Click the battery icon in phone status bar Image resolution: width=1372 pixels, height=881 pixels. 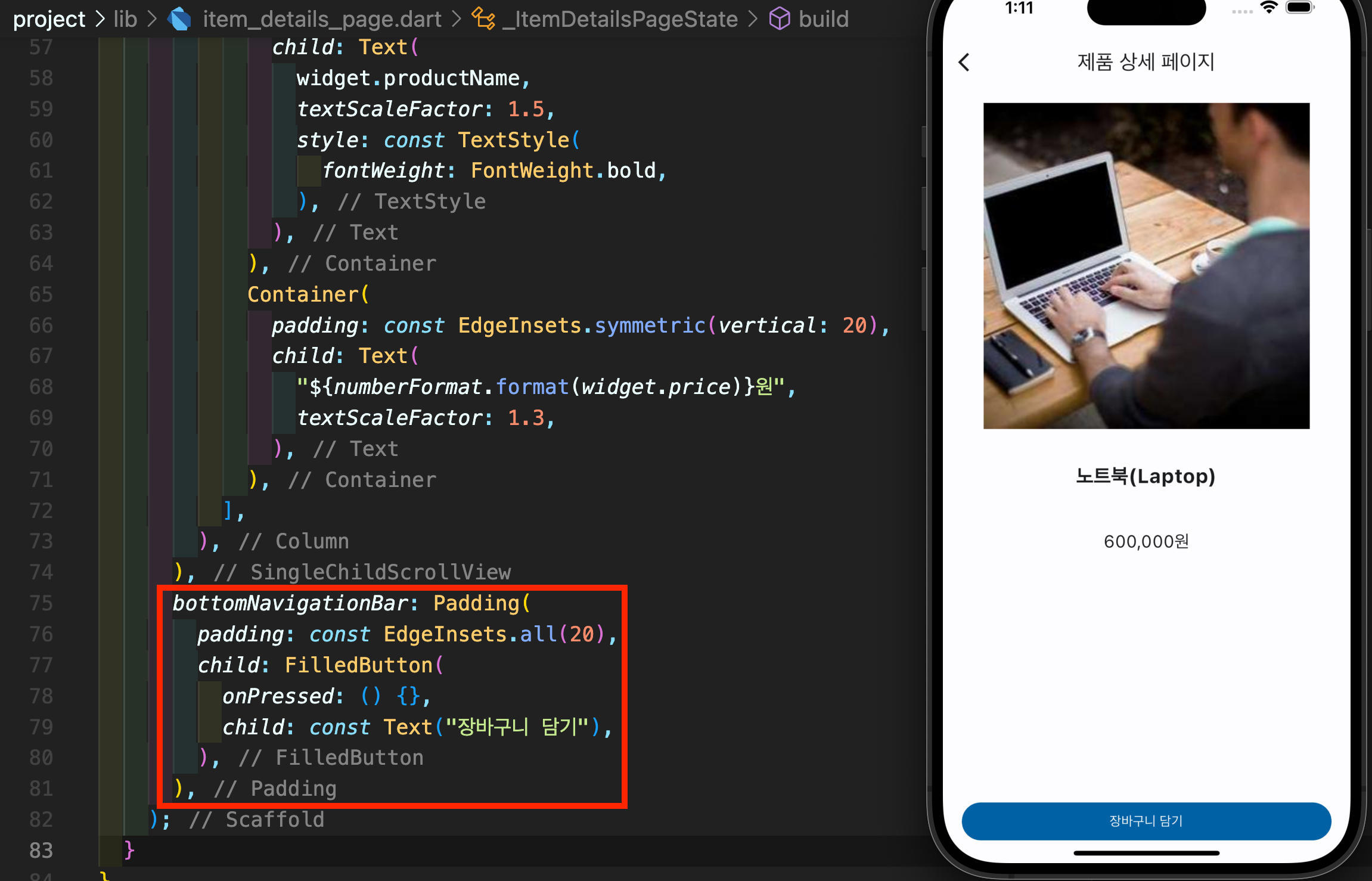1299,8
